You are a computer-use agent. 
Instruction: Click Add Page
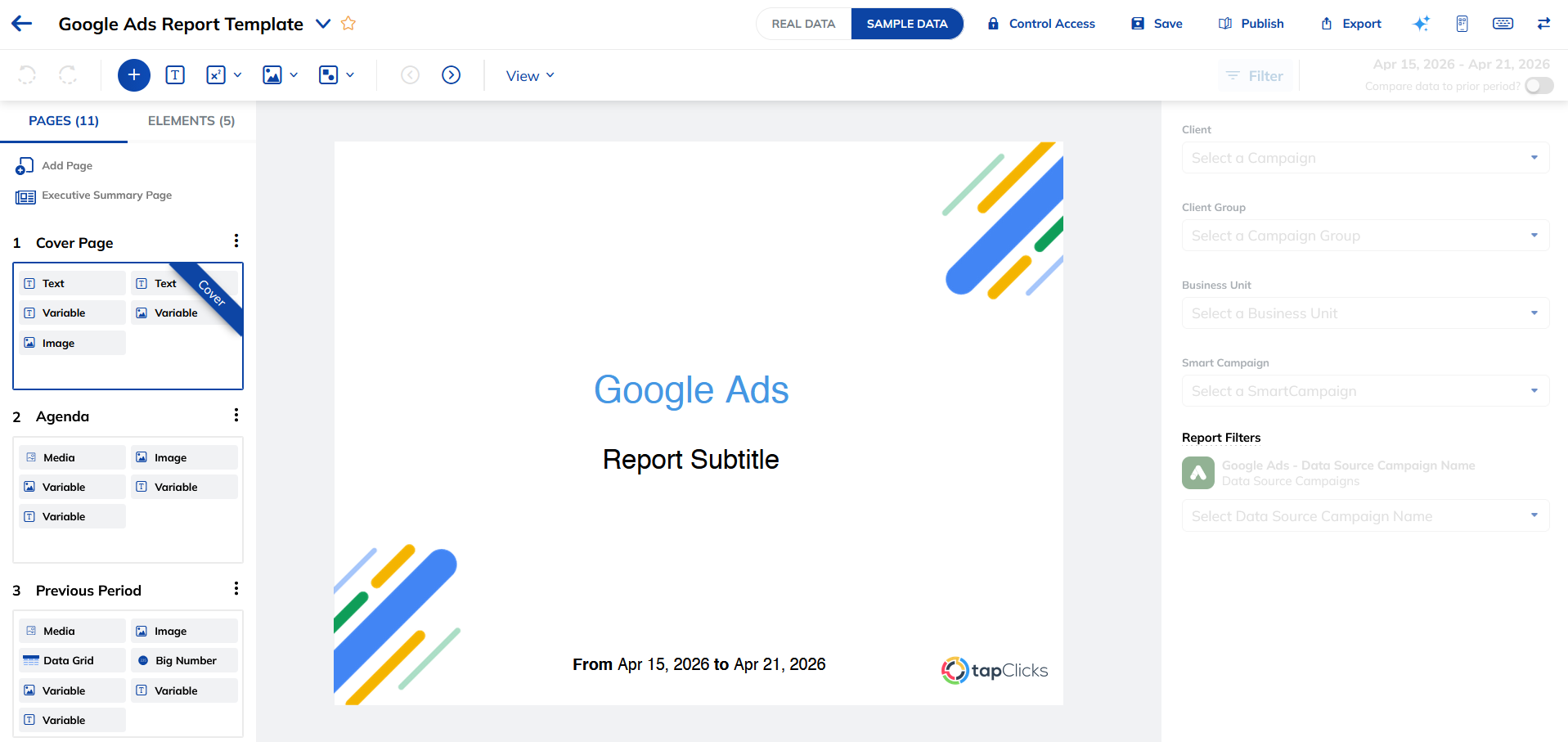click(54, 166)
